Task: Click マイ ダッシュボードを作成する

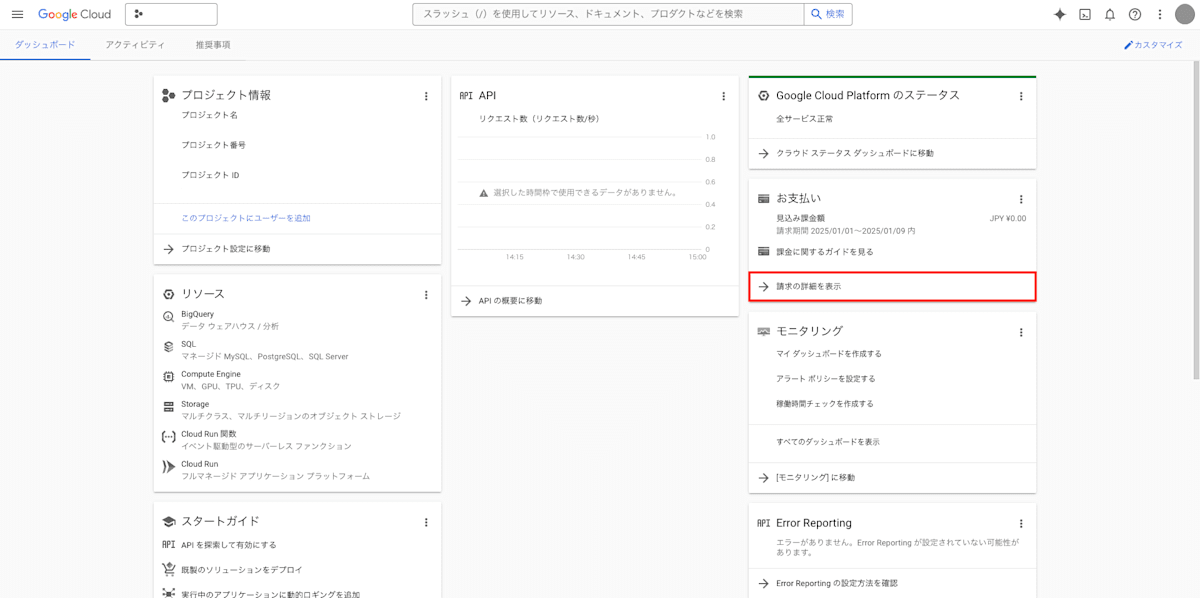Action: click(829, 354)
